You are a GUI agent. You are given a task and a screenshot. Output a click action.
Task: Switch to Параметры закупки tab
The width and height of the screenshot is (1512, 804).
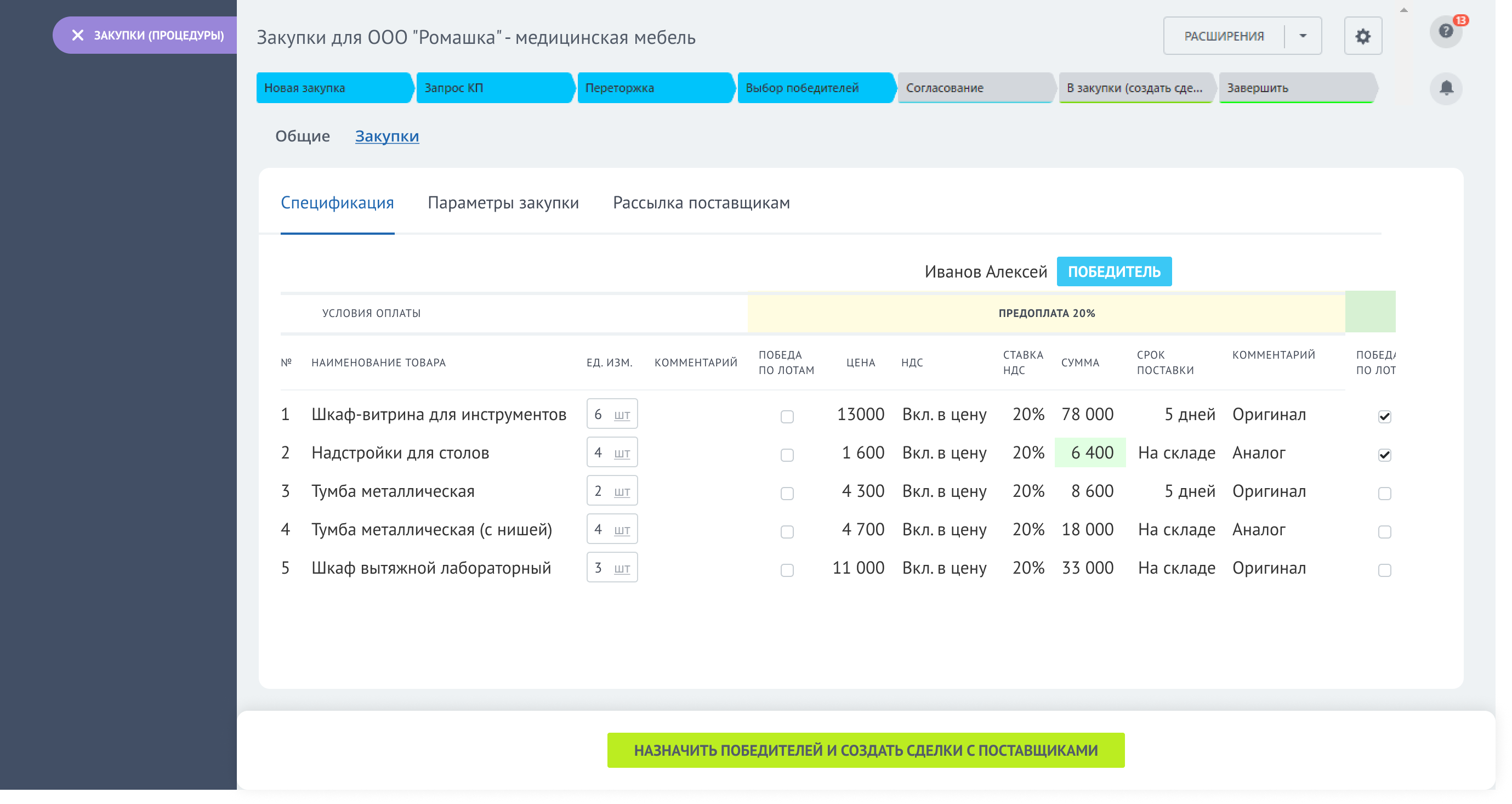tap(503, 202)
